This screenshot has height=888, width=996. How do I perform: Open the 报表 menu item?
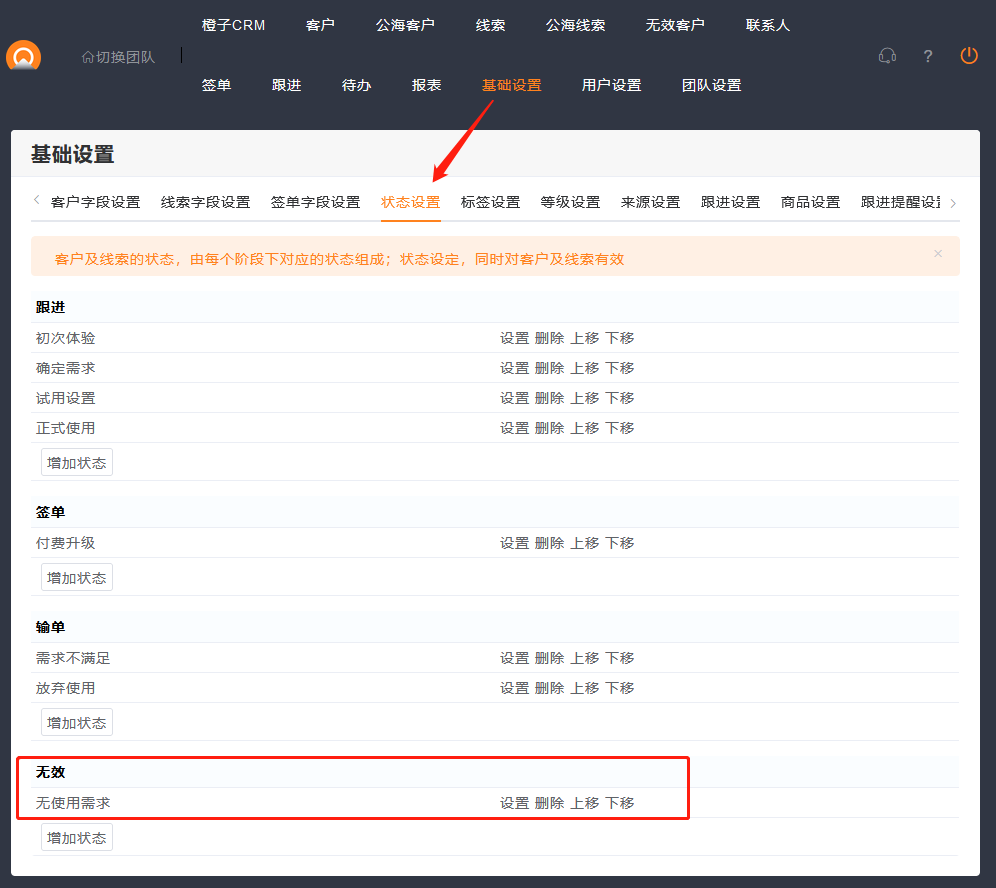[427, 85]
